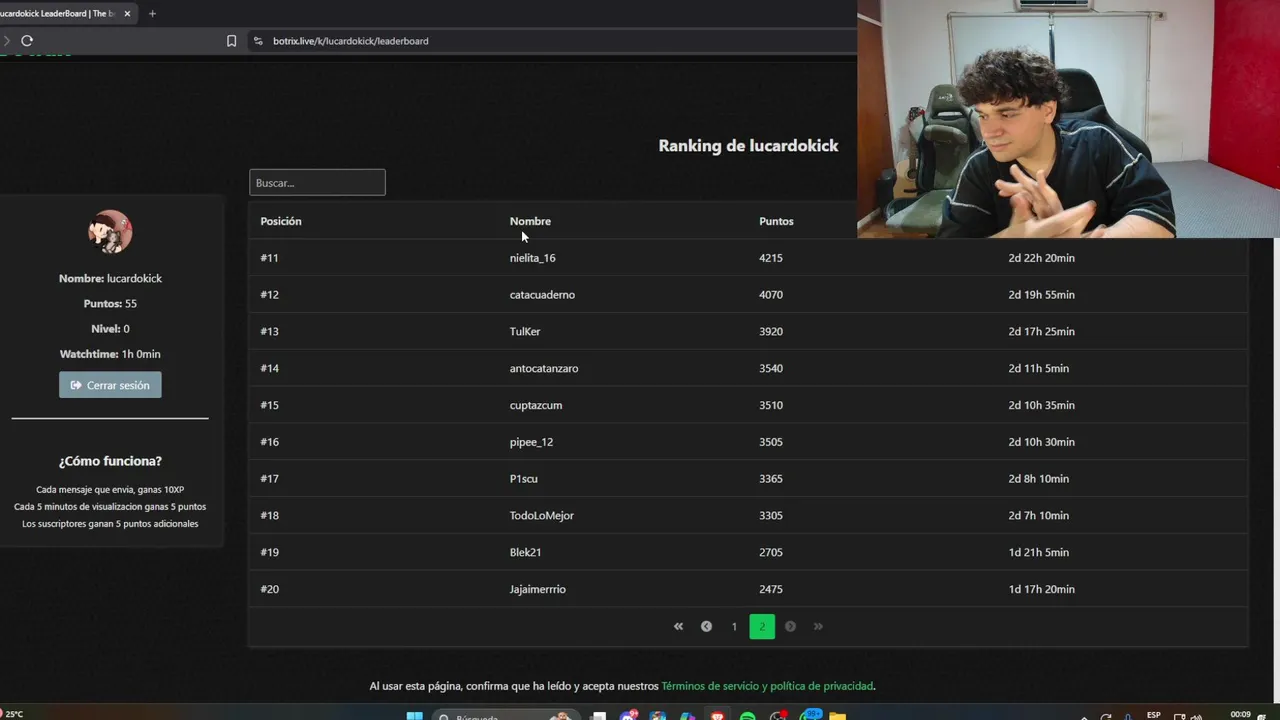The image size is (1280, 720).
Task: Select user antocatanzaro in ranking
Action: (544, 369)
